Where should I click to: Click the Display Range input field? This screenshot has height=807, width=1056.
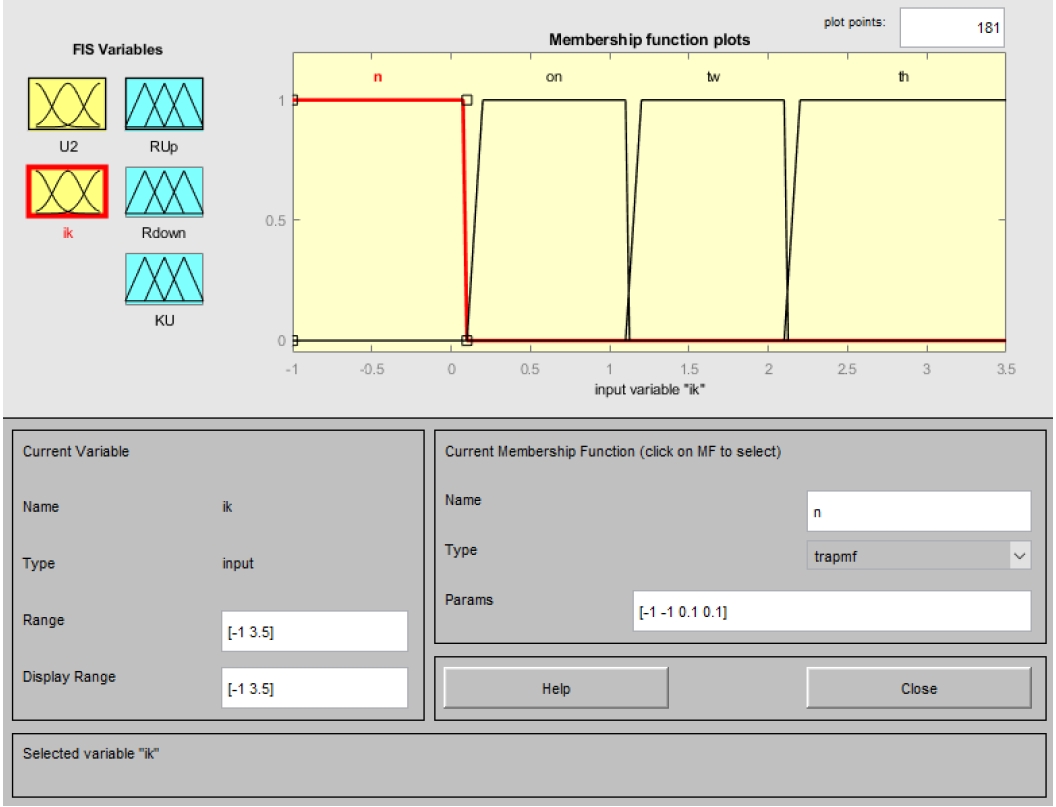(x=315, y=688)
